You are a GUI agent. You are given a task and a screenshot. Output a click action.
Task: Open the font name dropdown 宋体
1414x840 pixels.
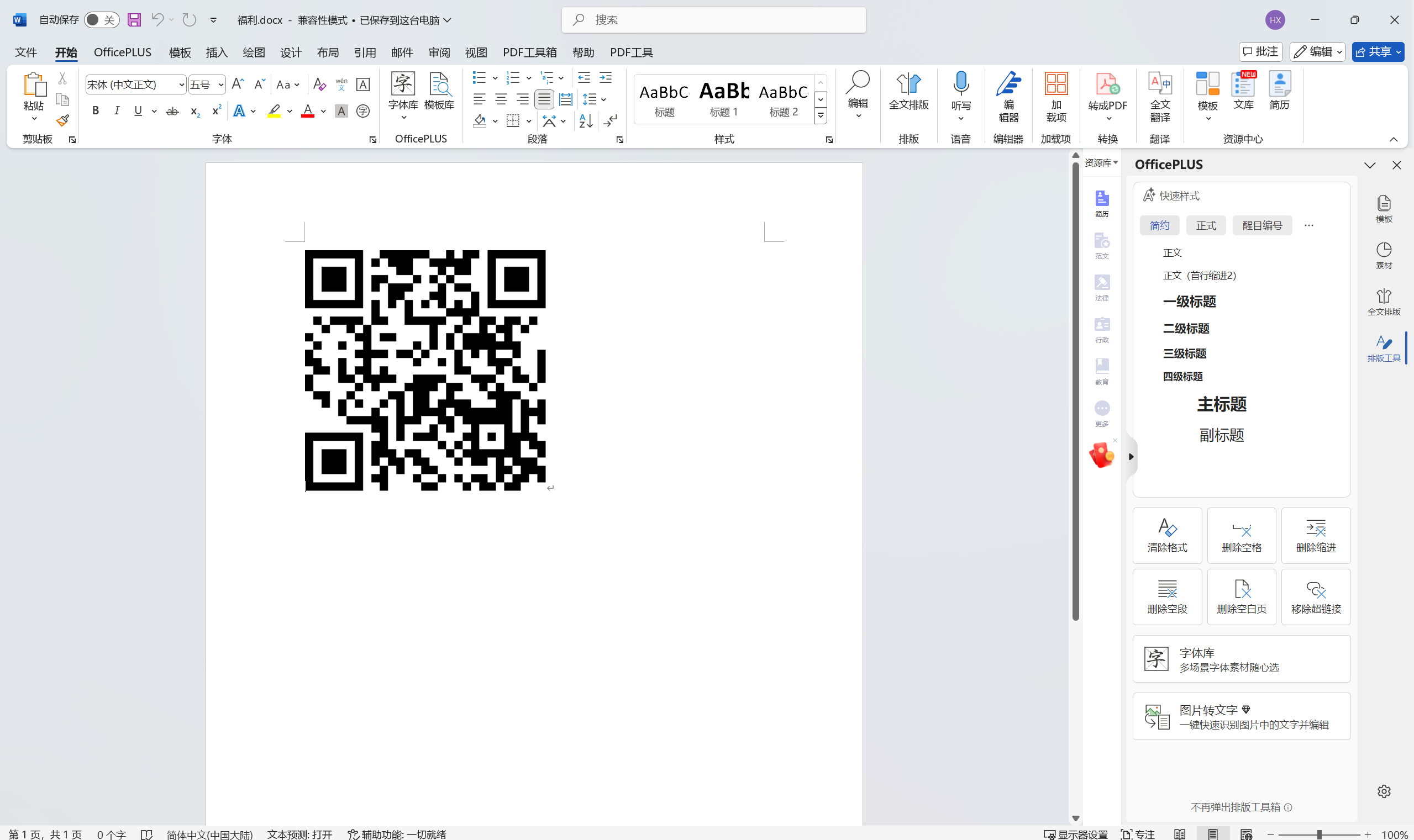coord(181,84)
